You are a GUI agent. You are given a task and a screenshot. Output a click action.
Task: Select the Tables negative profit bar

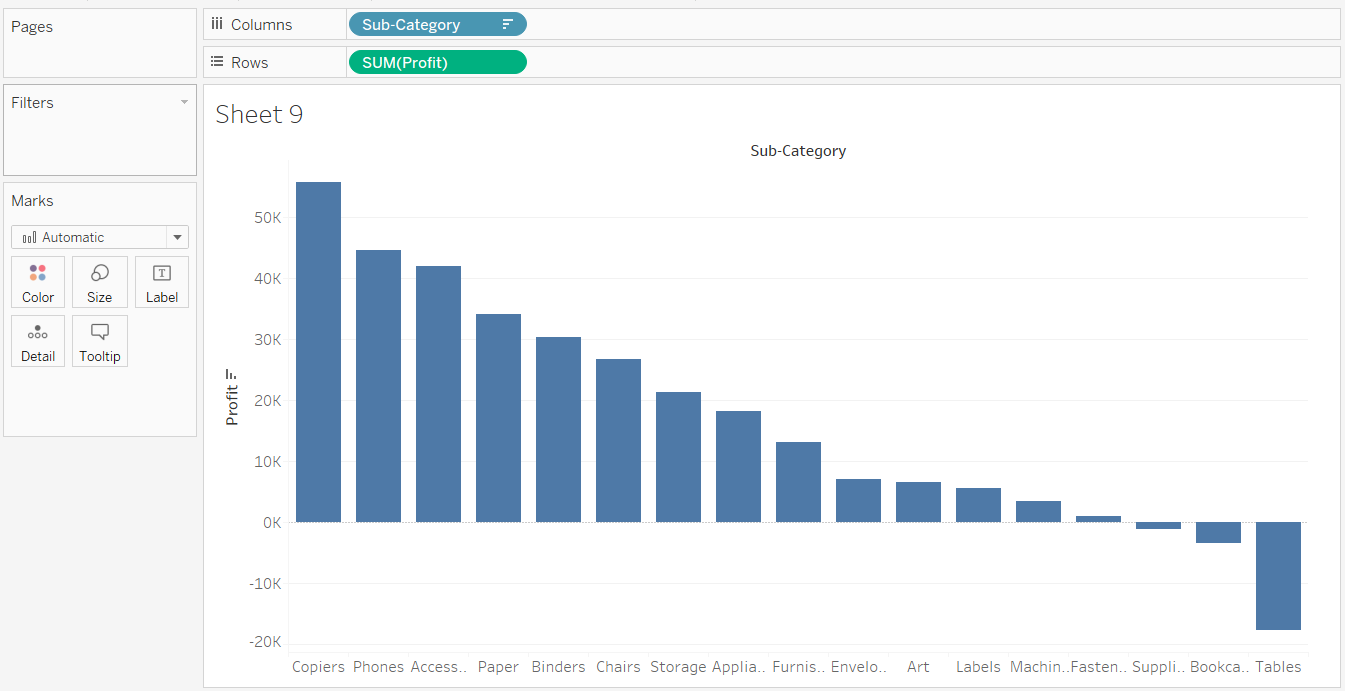point(1278,576)
